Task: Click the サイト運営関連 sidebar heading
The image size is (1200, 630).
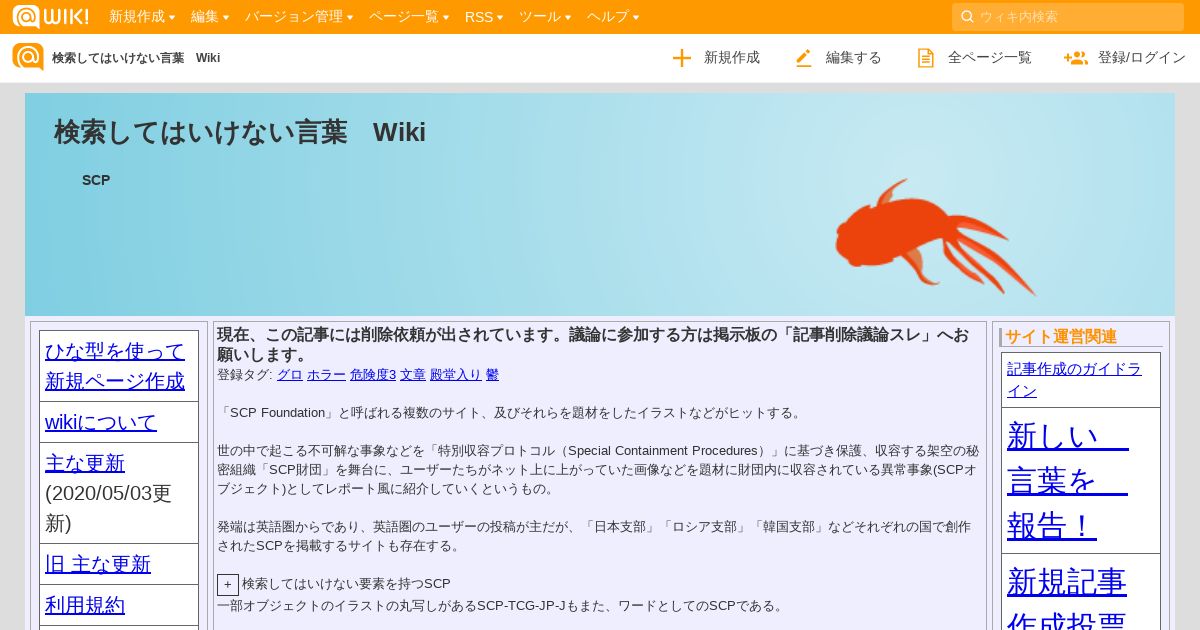Action: pyautogui.click(x=1061, y=337)
